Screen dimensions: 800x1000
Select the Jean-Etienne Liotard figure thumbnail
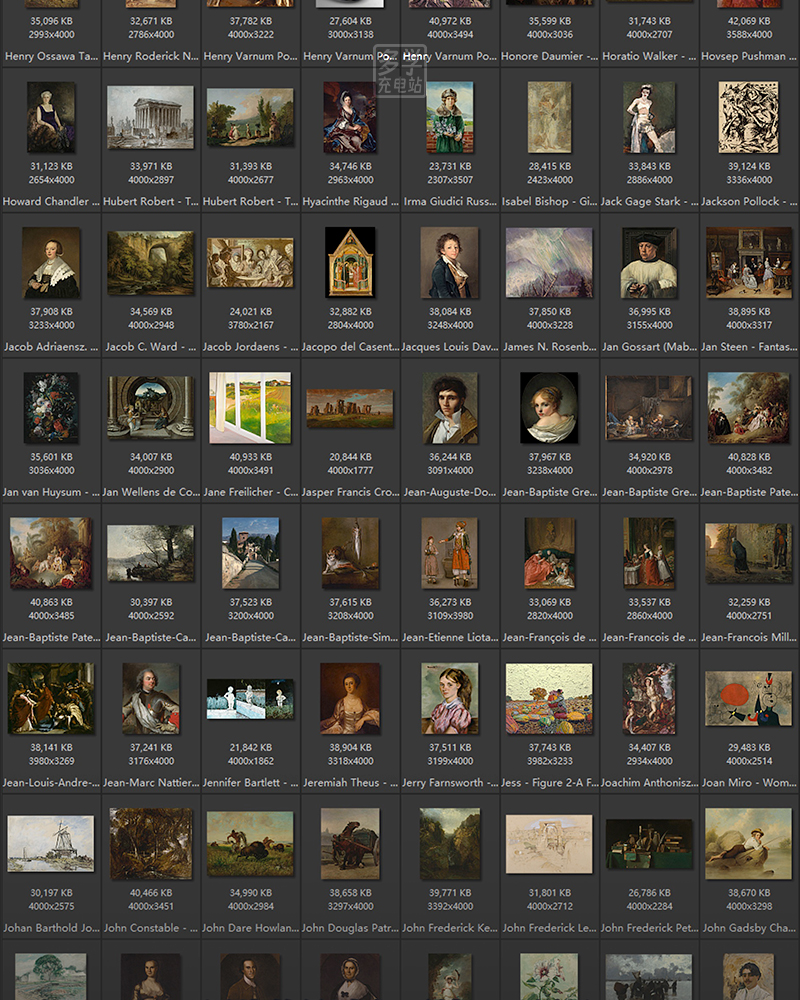[450, 553]
